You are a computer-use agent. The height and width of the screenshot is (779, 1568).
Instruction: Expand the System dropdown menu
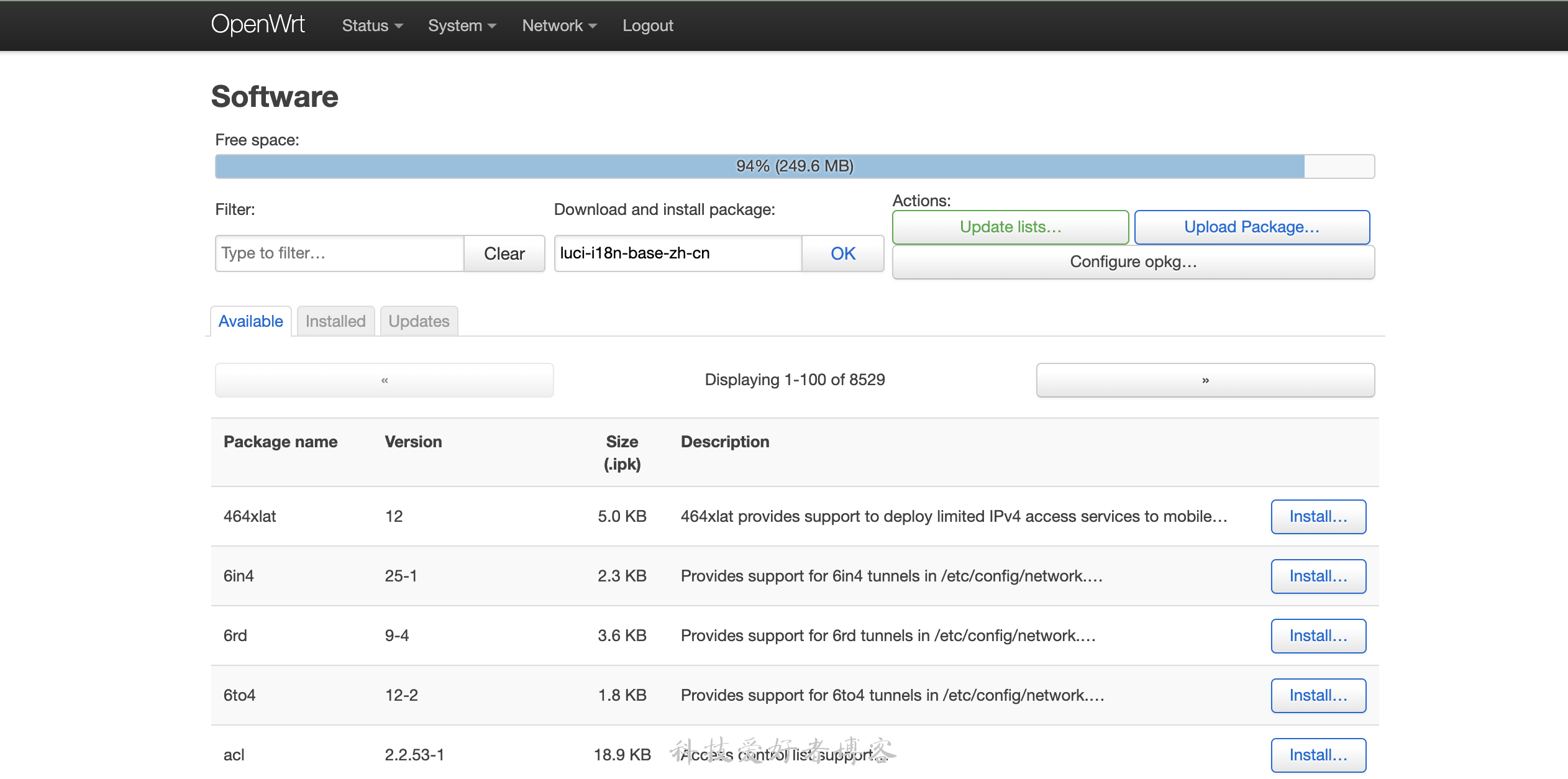pos(462,25)
